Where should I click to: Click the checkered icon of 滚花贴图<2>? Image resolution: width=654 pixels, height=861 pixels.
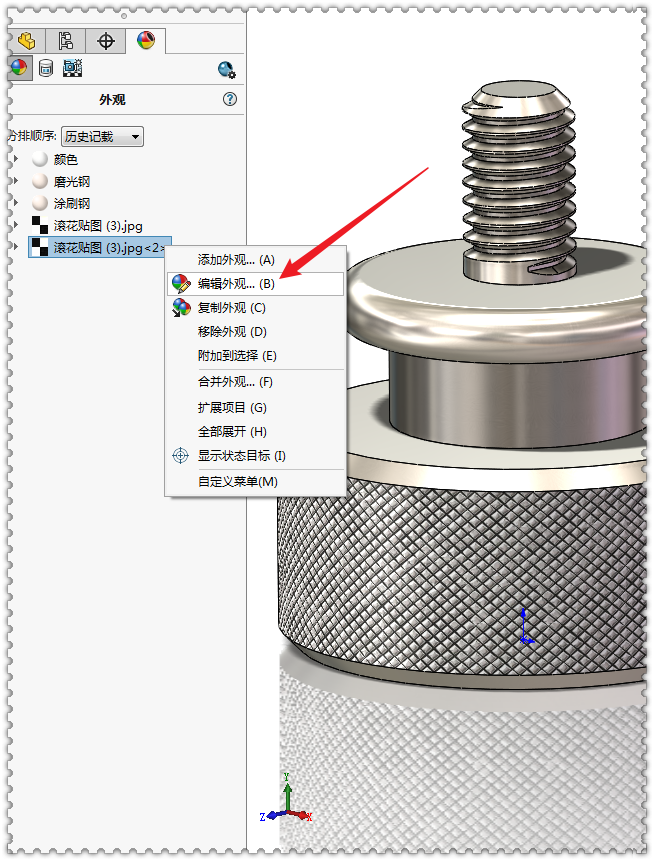pos(40,247)
